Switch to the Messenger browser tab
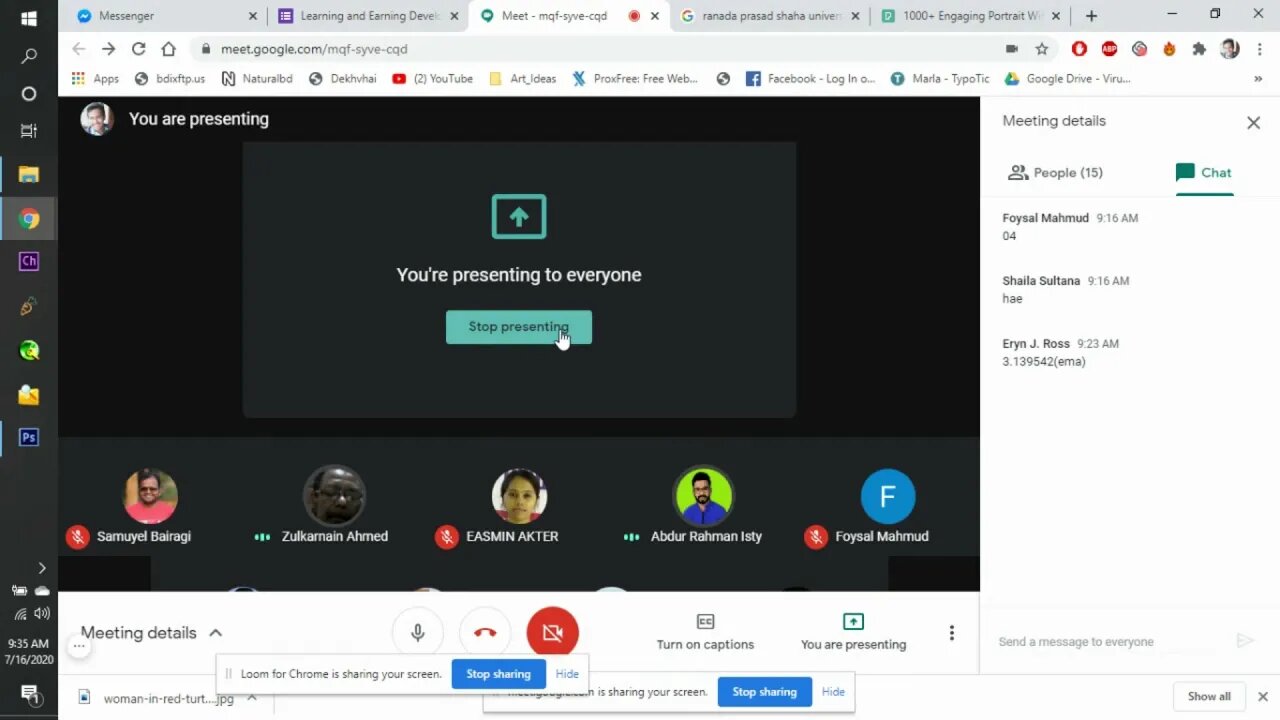The width and height of the screenshot is (1280, 720). [x=165, y=16]
